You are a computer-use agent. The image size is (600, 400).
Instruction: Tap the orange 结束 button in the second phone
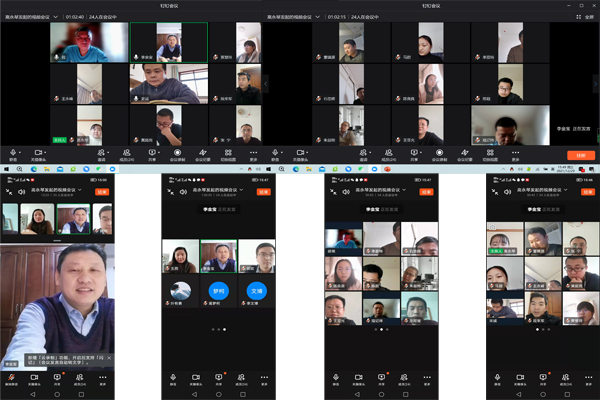(x=264, y=190)
